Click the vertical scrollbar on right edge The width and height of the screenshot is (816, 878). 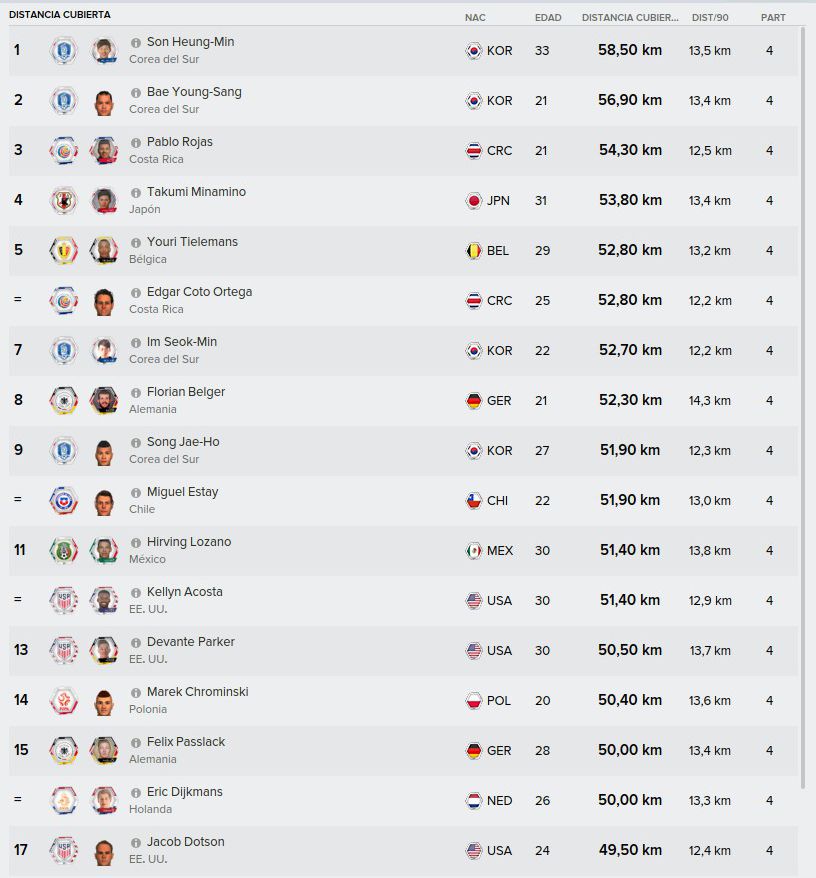[803, 408]
